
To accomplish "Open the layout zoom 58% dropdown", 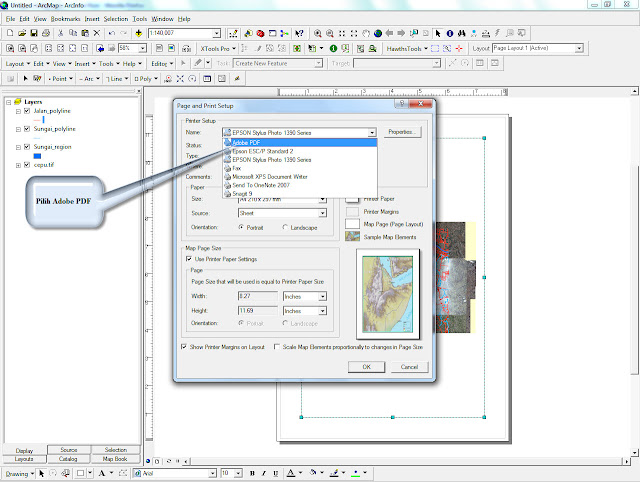I will pyautogui.click(x=142, y=48).
